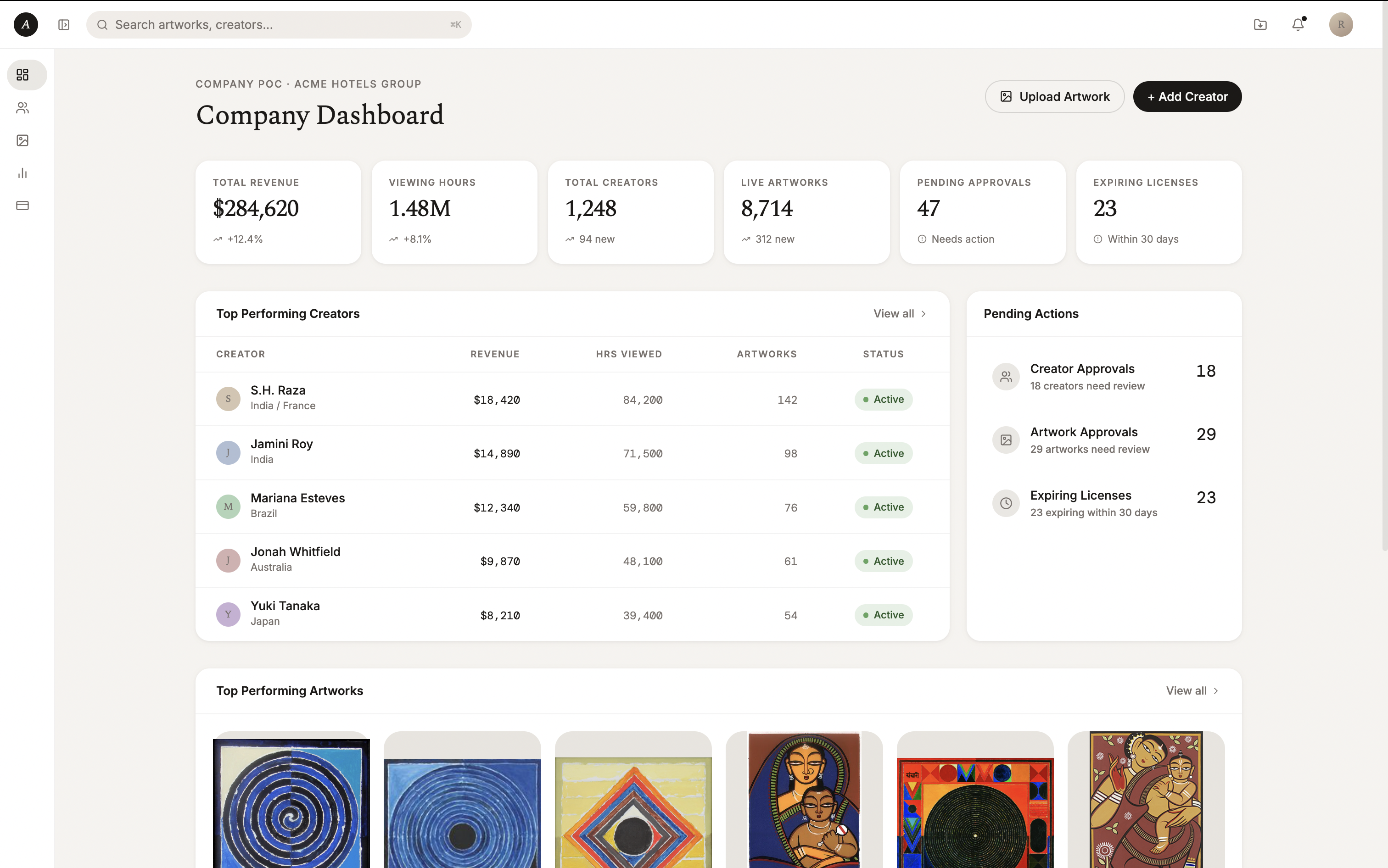Click Jamini Roy's Active status badge
This screenshot has width=1388, height=868.
tap(883, 454)
